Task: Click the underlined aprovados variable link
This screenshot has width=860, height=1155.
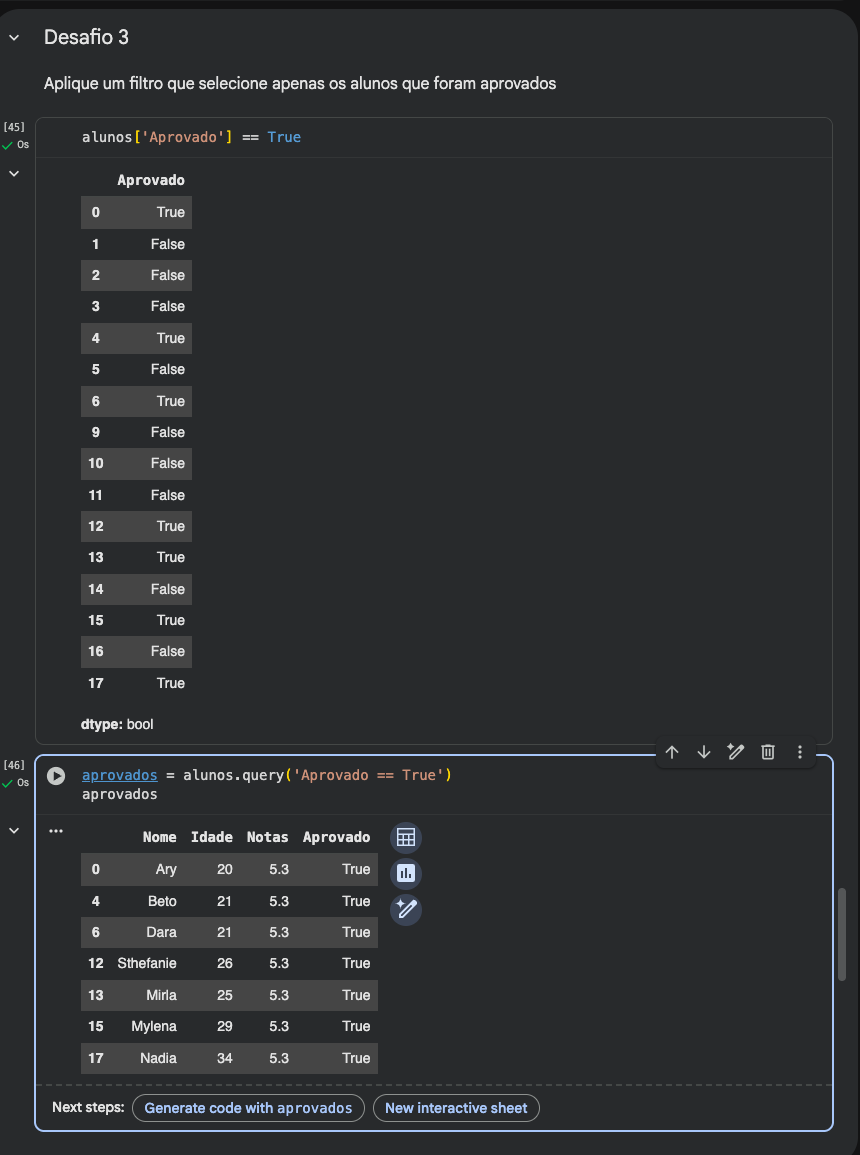Action: pos(120,775)
